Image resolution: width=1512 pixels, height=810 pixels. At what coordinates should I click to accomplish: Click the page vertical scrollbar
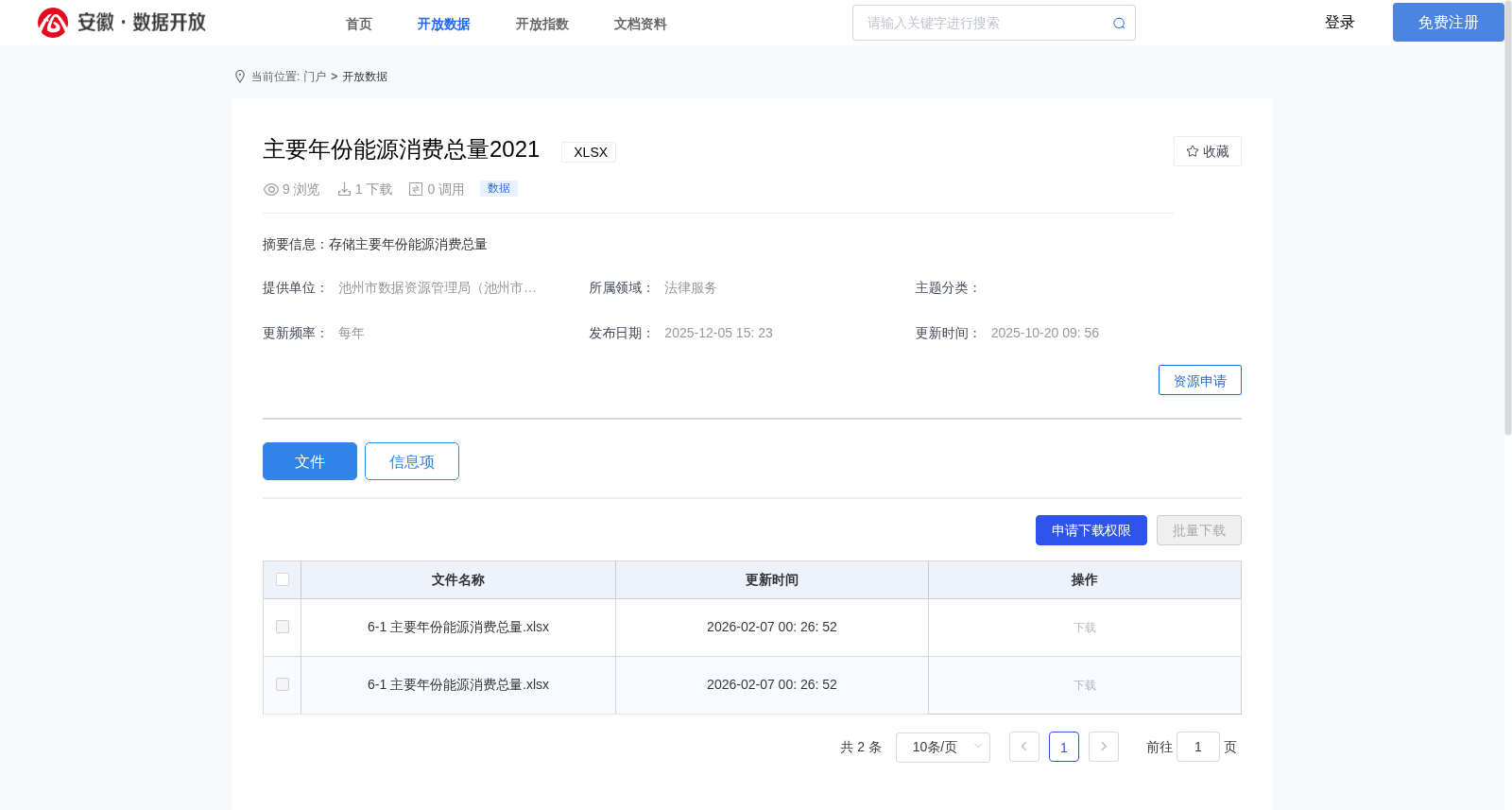[1508, 217]
